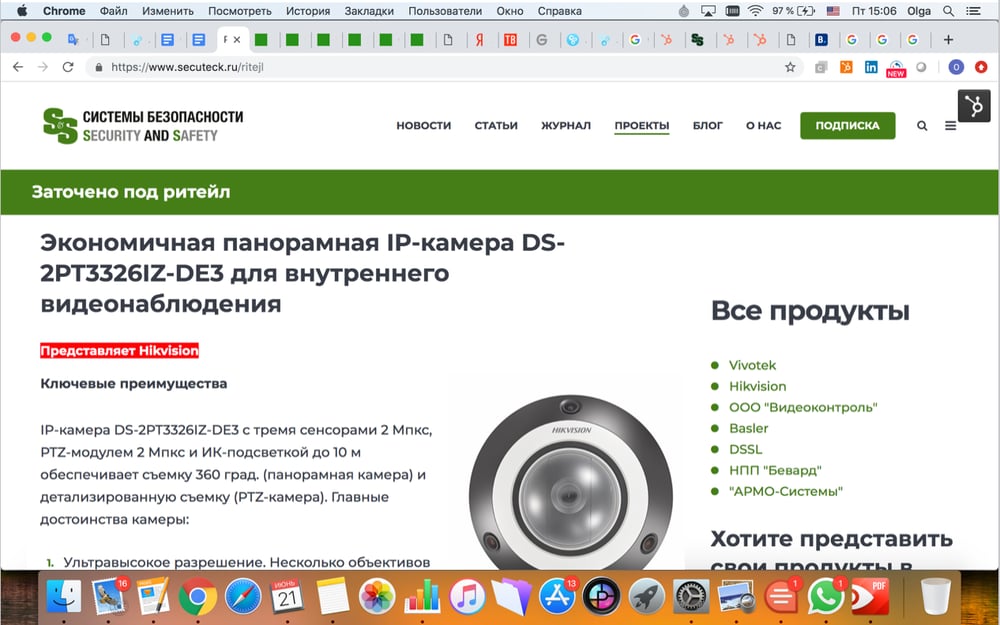Screen dimensions: 1000x625
Task: Click the Systems Security and Safety logo
Action: [x=143, y=125]
